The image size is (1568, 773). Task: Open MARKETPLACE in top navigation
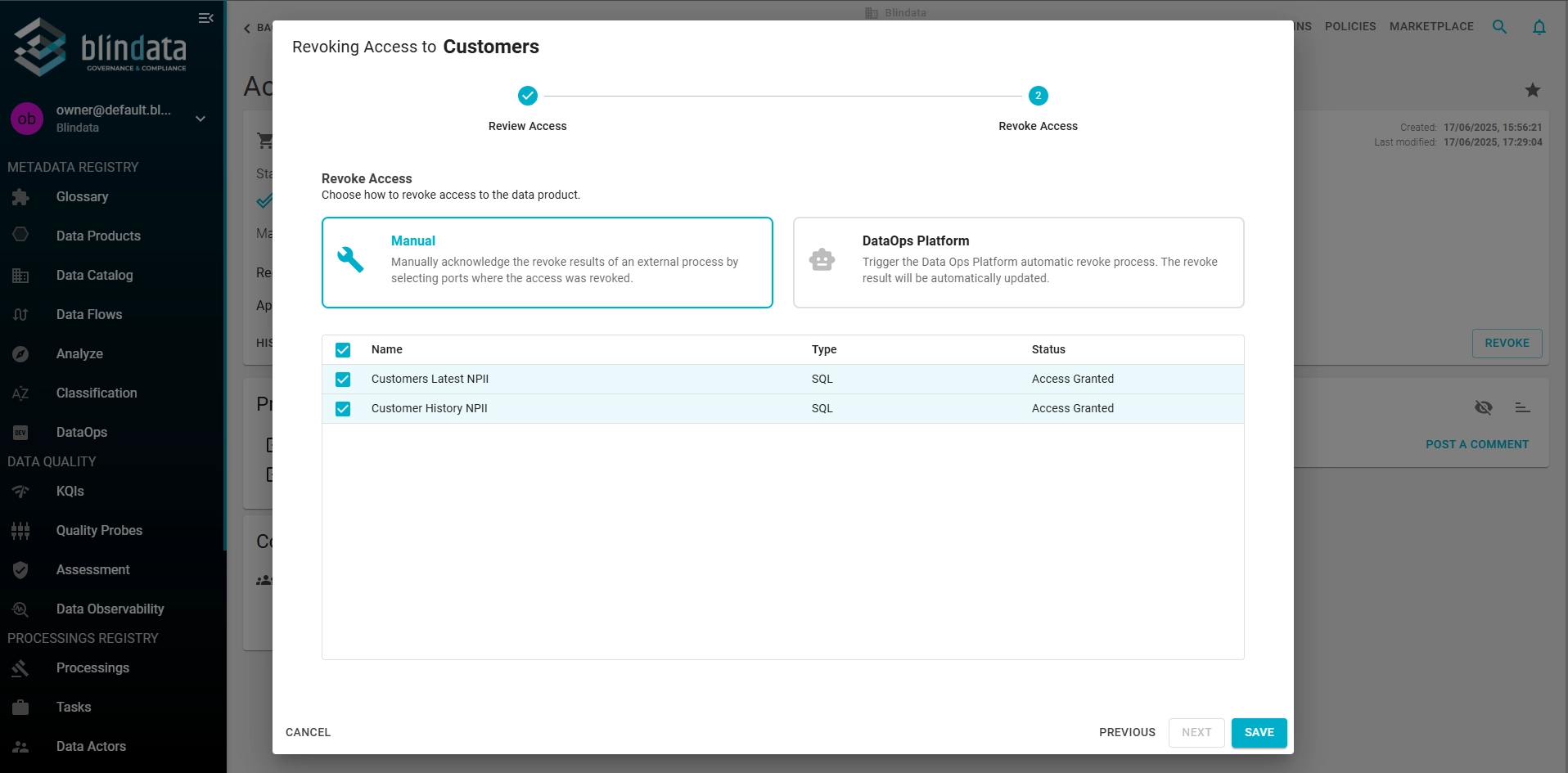(1431, 27)
